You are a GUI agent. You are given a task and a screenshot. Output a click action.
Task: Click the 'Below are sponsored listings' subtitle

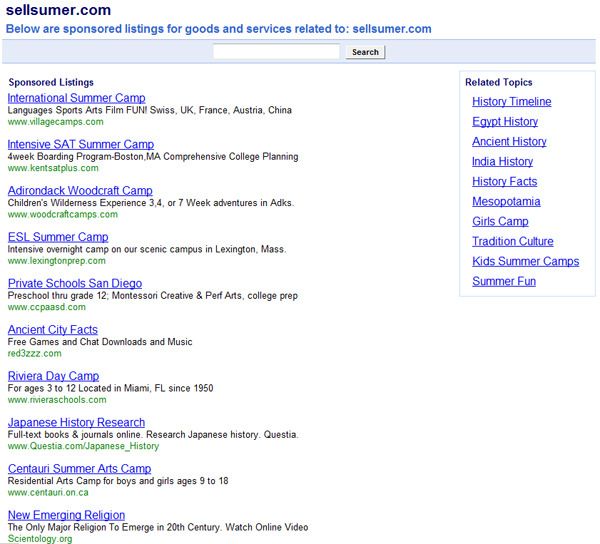point(218,29)
